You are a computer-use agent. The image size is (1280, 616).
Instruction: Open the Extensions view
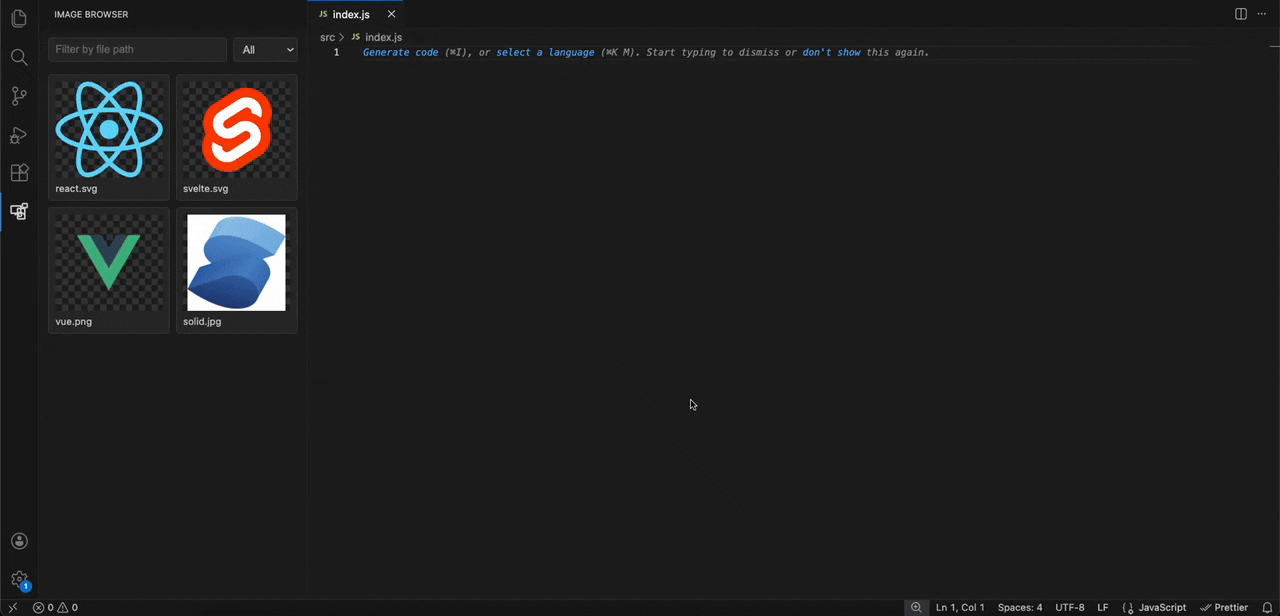[x=18, y=172]
